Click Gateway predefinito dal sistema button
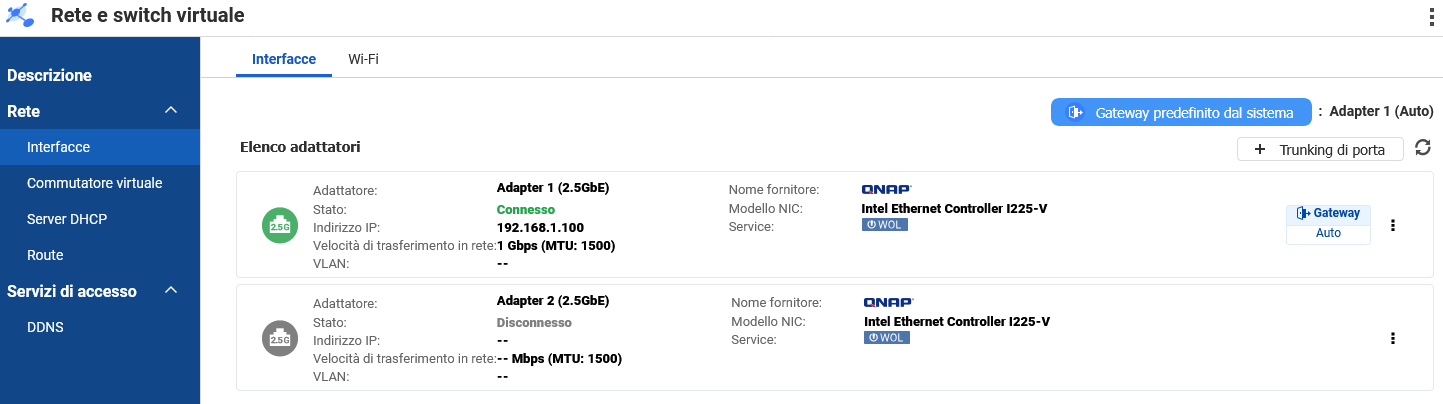1443x404 pixels. (1180, 112)
